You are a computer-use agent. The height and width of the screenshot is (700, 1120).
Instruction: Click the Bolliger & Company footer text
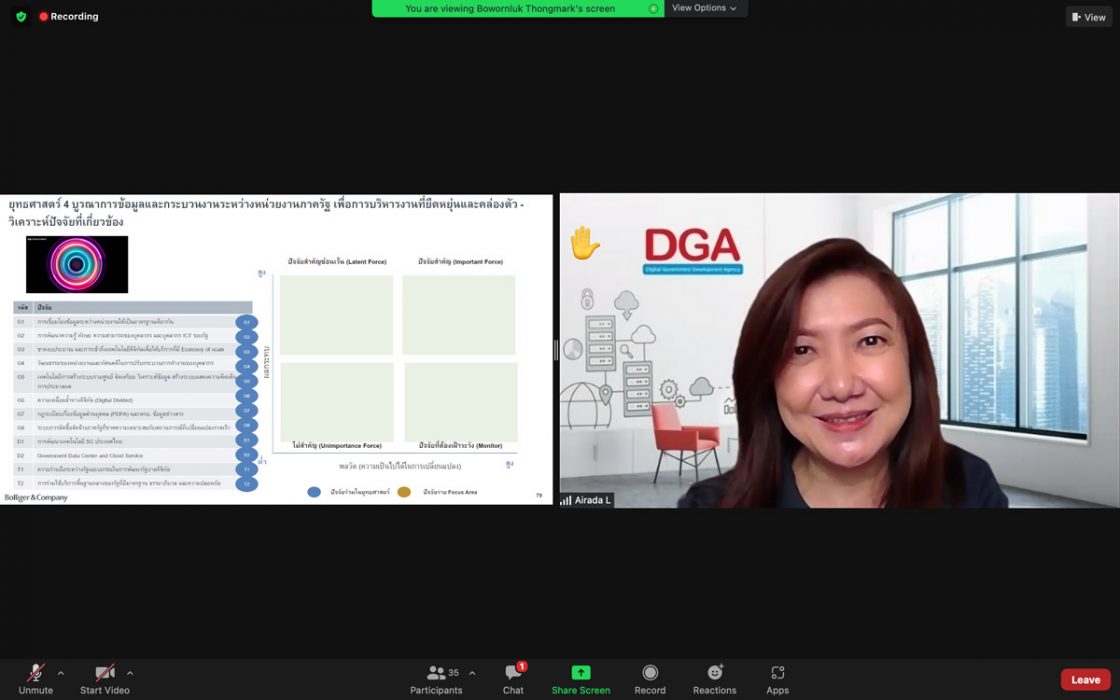click(x=36, y=498)
